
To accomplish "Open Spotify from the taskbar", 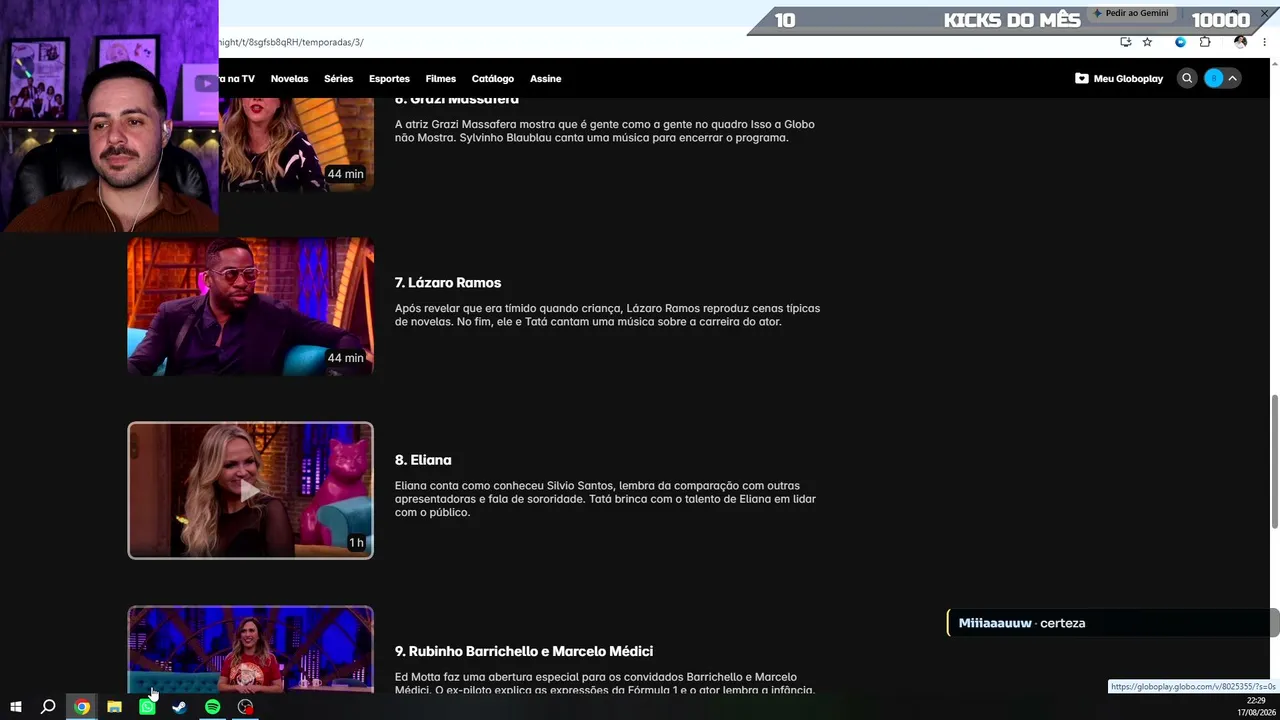I will coord(212,707).
